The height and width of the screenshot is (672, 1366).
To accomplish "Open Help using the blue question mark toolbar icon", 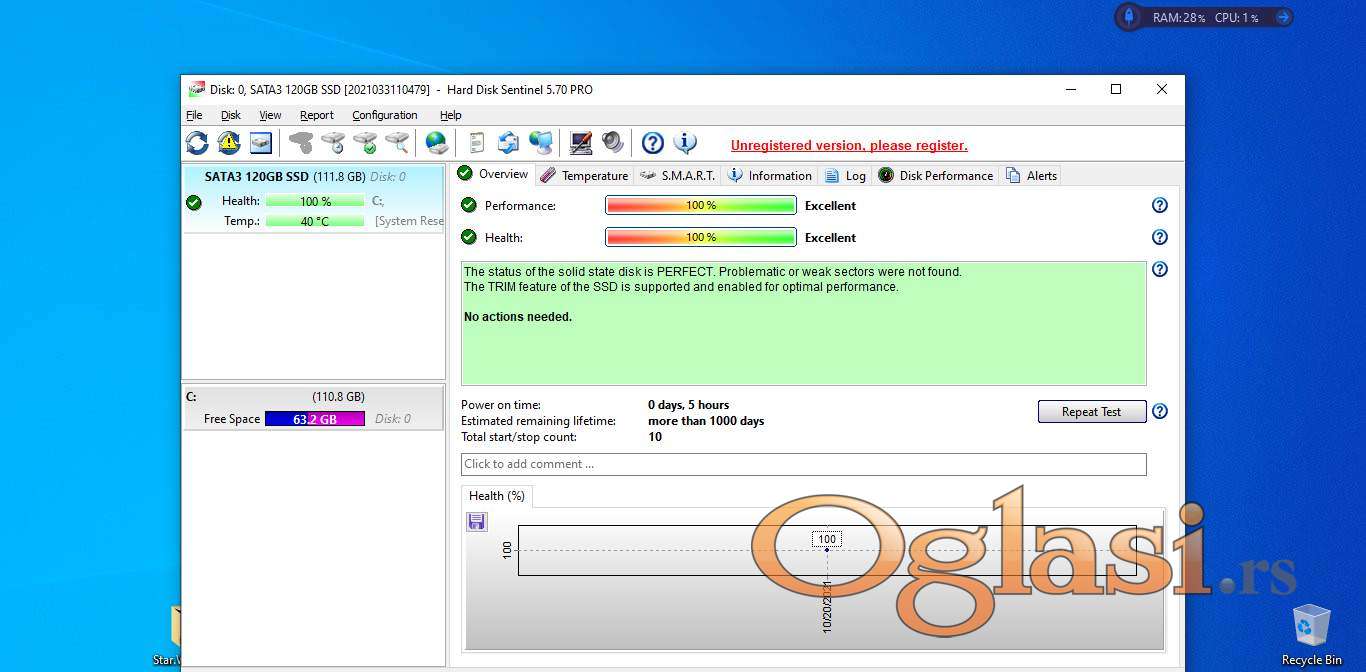I will [x=653, y=143].
